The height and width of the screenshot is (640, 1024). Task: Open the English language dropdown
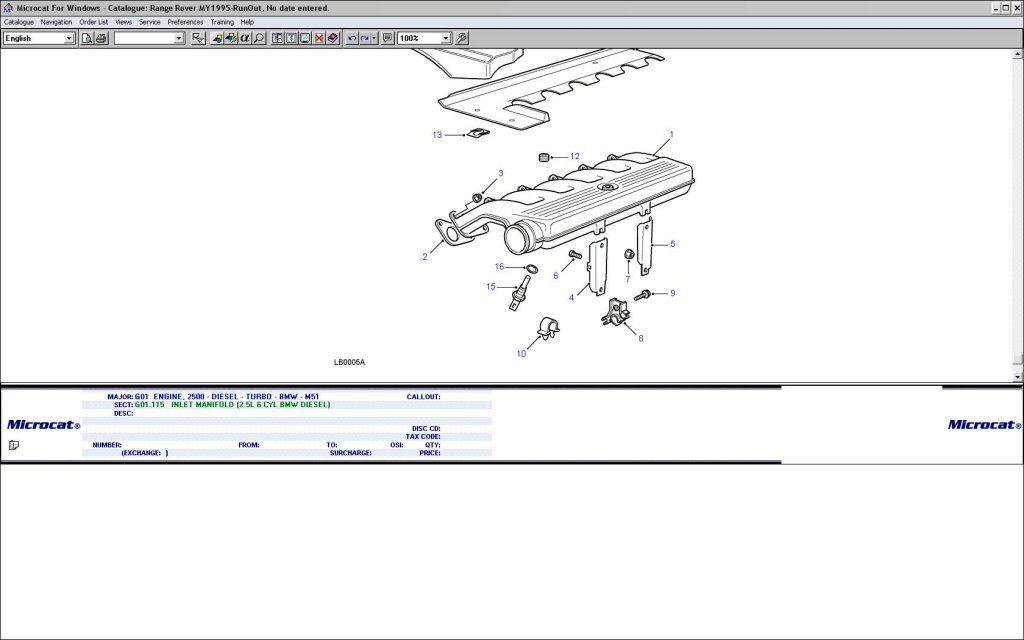tap(69, 39)
